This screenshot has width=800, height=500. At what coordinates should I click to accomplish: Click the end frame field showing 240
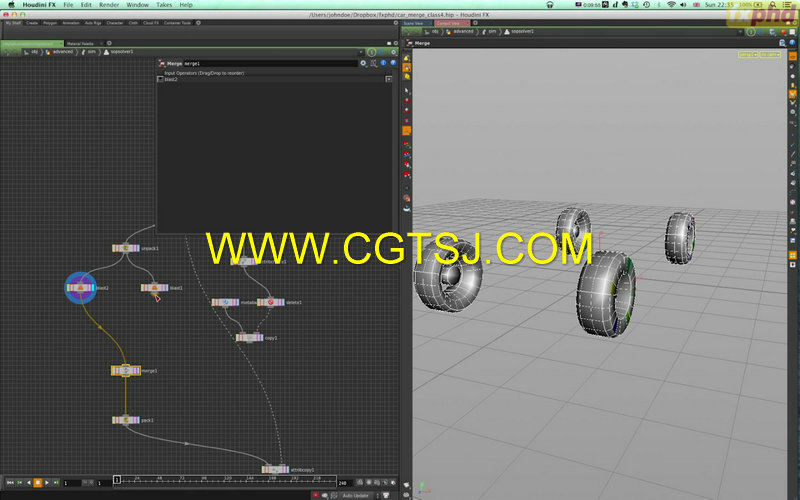[344, 483]
